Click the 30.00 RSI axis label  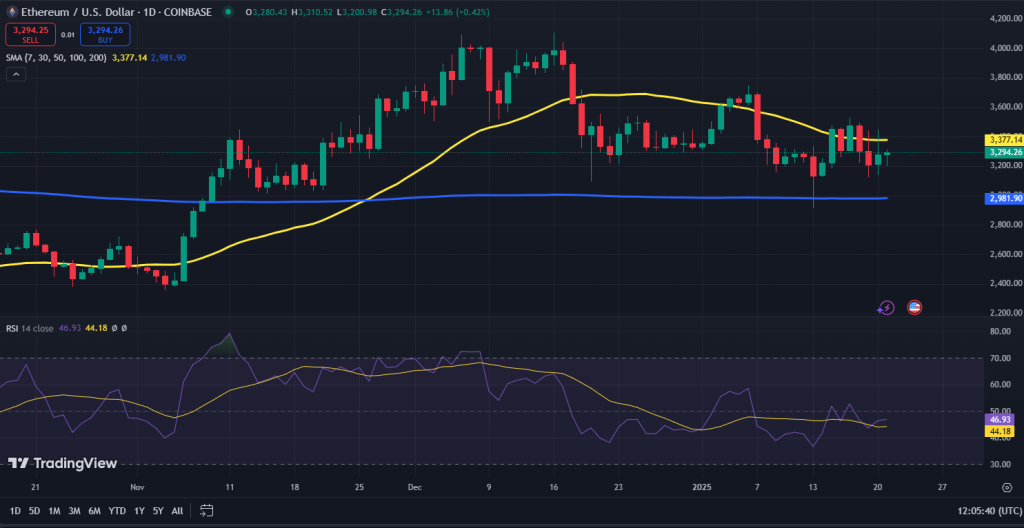tap(1000, 465)
